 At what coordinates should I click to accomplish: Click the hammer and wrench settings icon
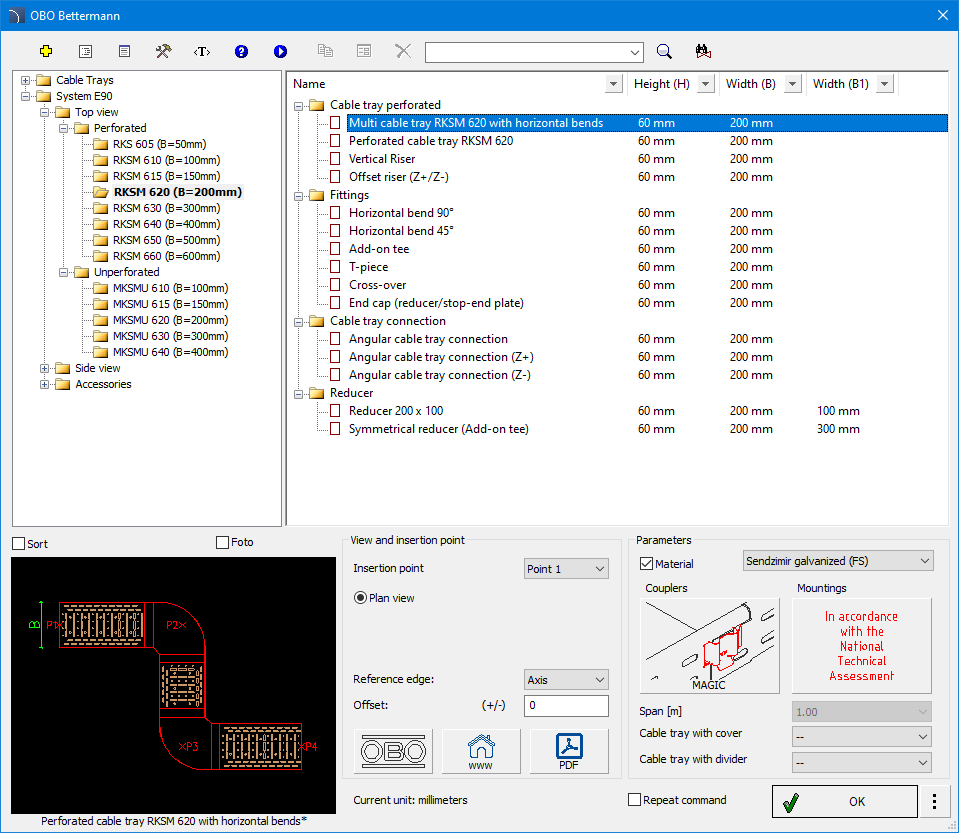point(163,51)
